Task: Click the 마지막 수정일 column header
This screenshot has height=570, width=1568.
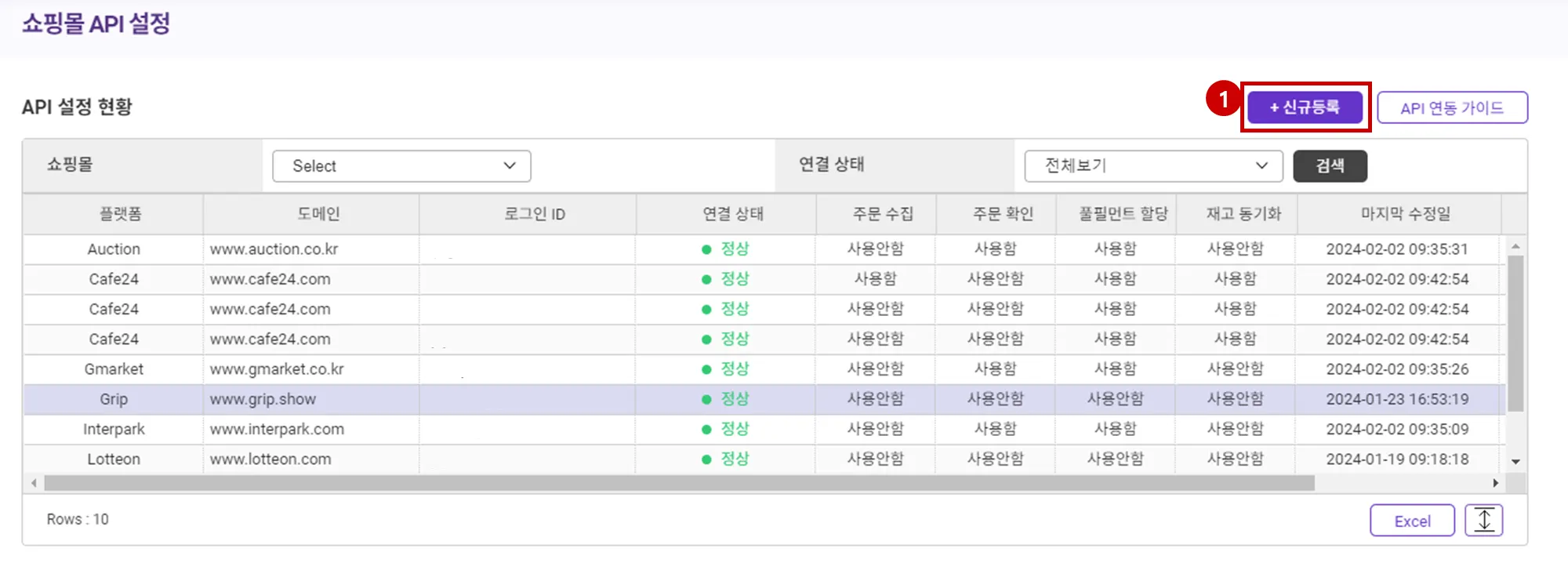Action: click(1405, 214)
